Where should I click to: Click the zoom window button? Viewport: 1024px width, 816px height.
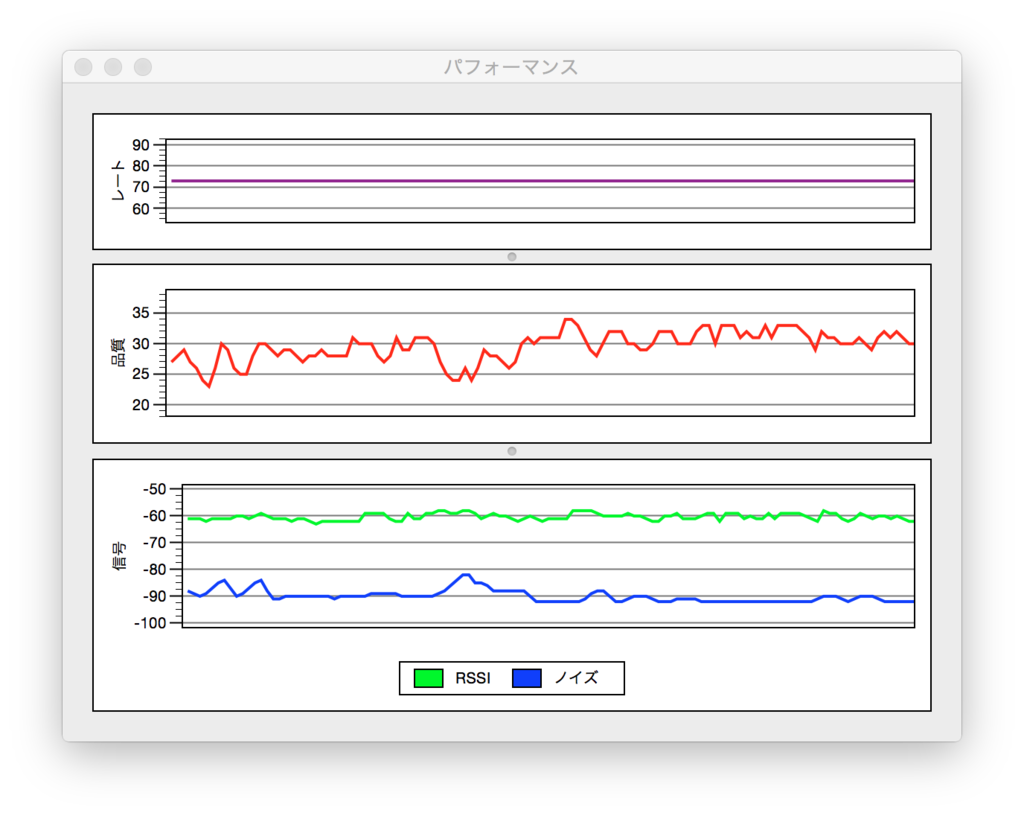click(x=143, y=67)
